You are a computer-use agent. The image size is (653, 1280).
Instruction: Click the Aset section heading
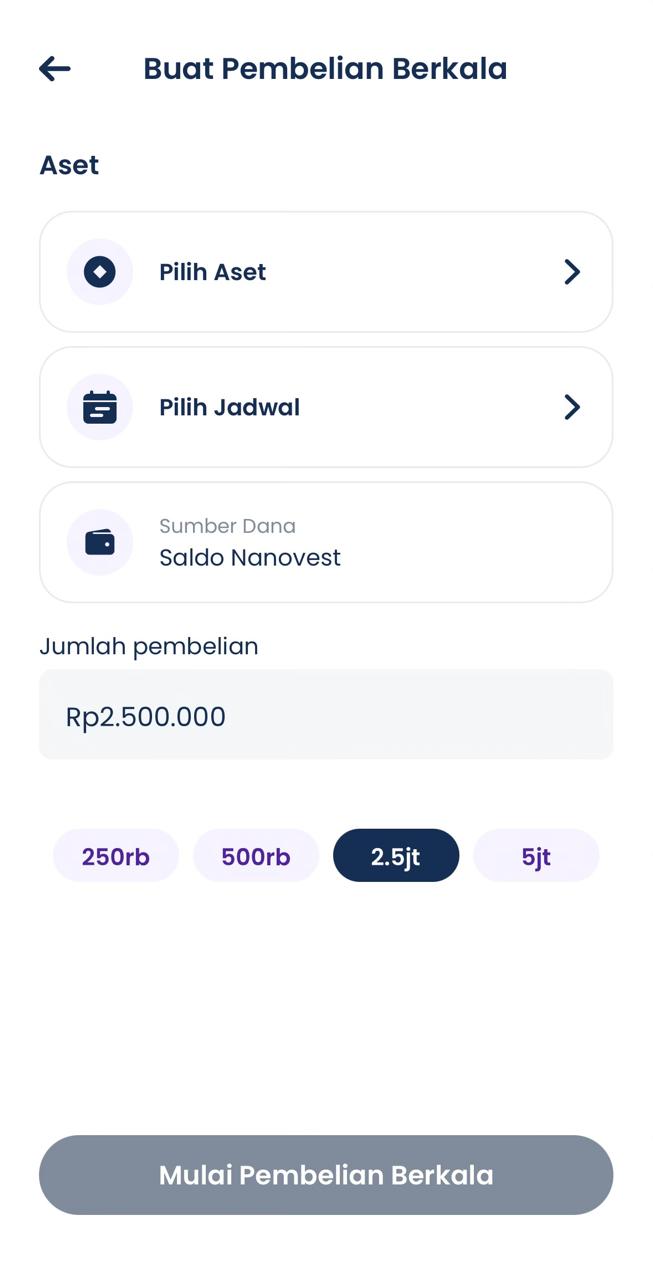coord(69,165)
